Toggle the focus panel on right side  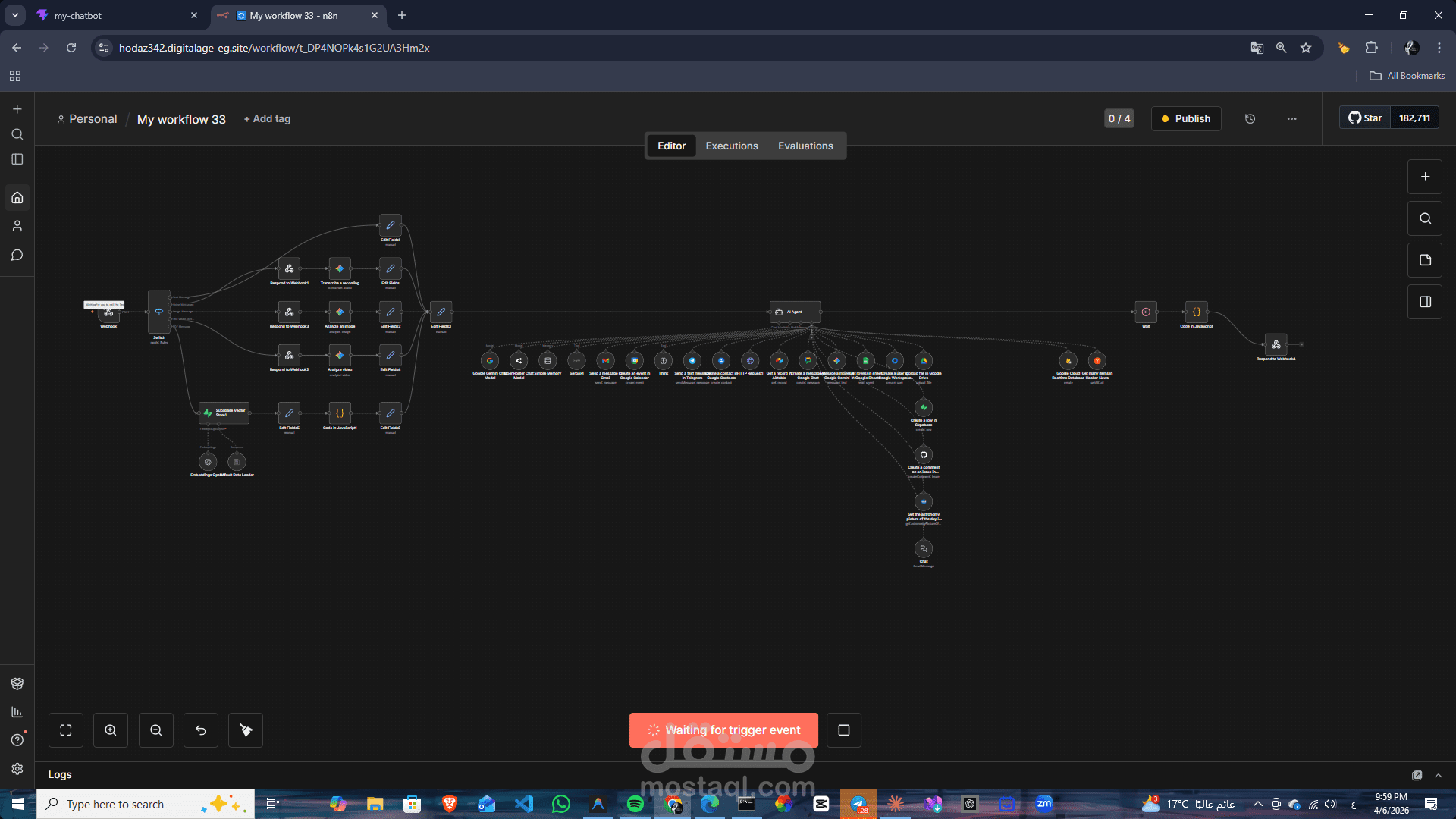tap(1425, 302)
